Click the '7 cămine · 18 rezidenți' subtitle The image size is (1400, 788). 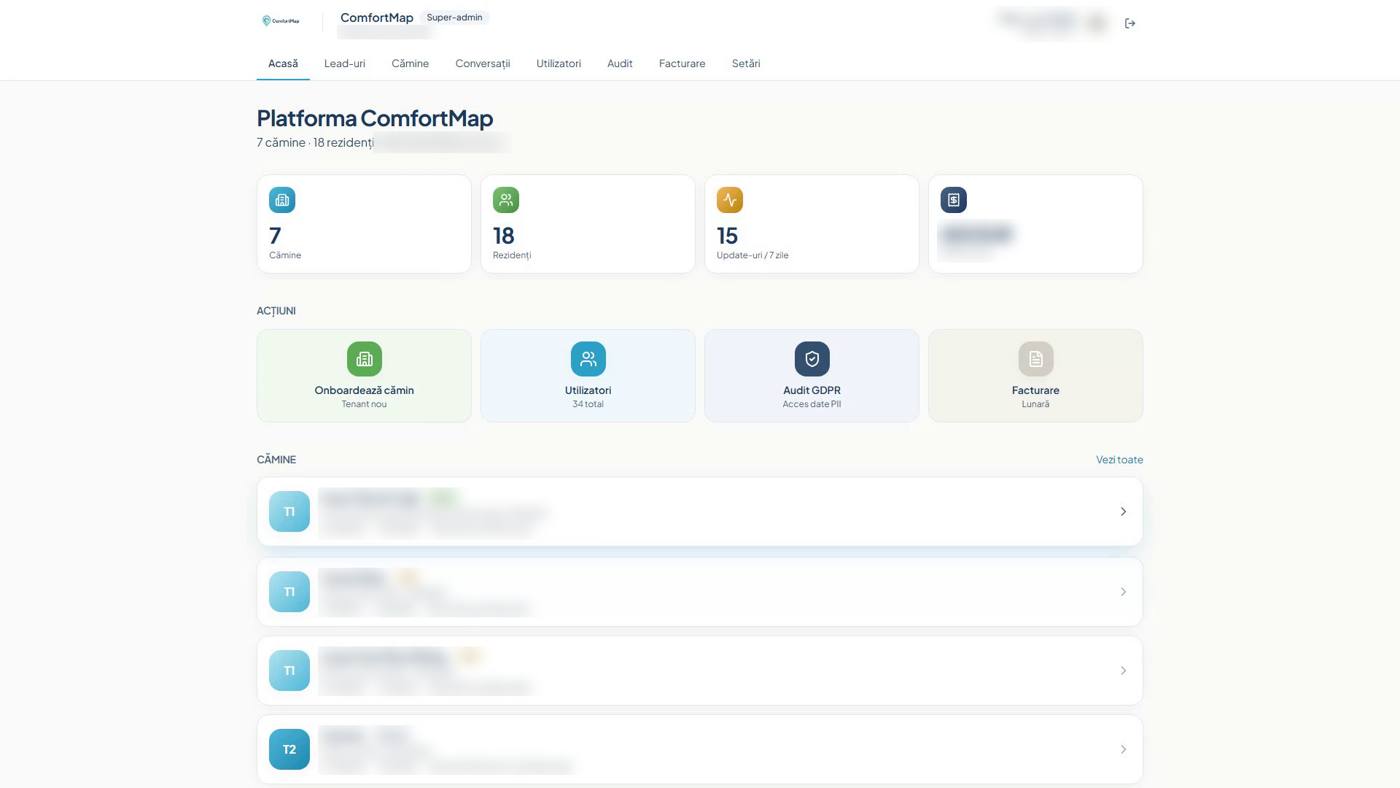pos(315,142)
